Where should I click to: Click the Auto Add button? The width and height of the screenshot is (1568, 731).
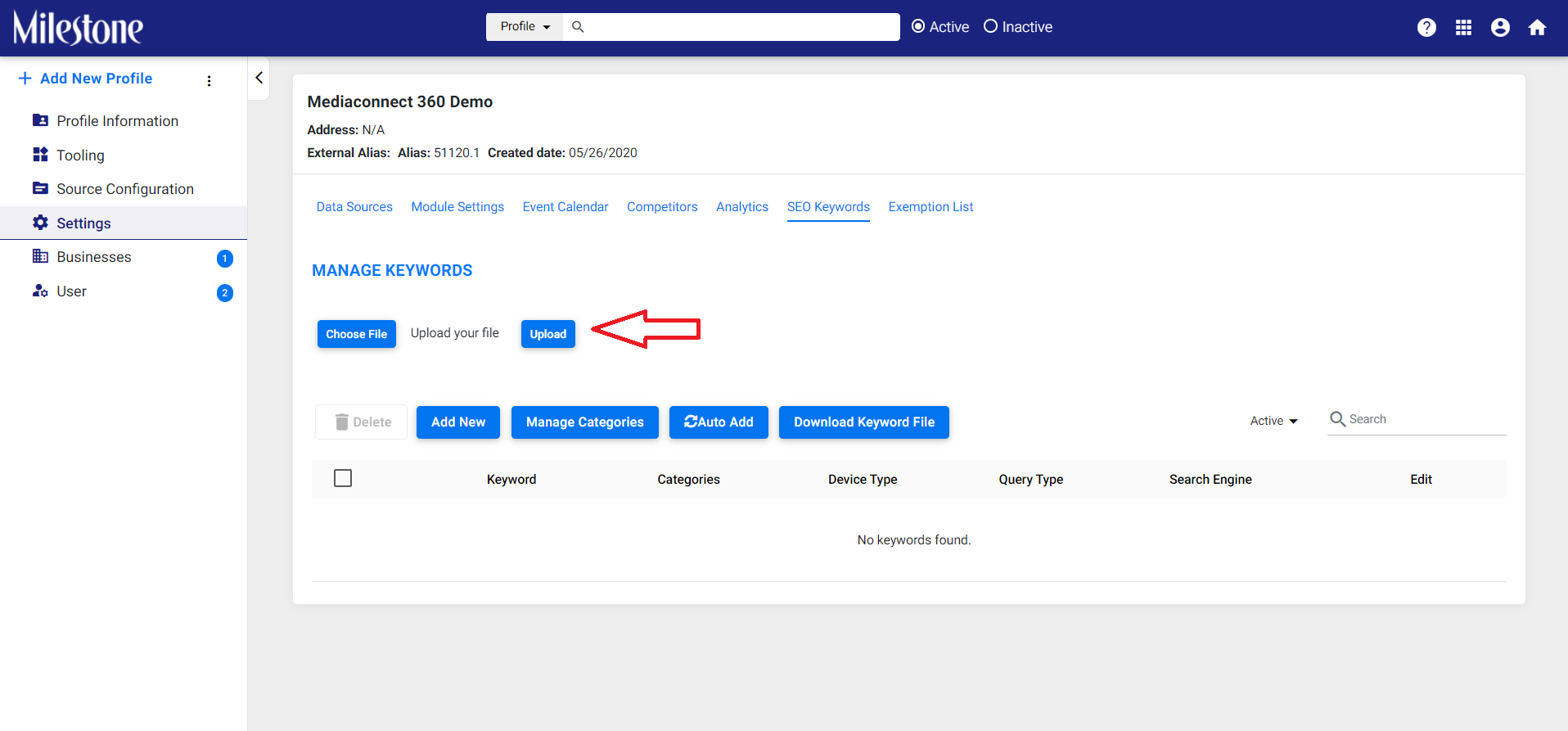[719, 422]
